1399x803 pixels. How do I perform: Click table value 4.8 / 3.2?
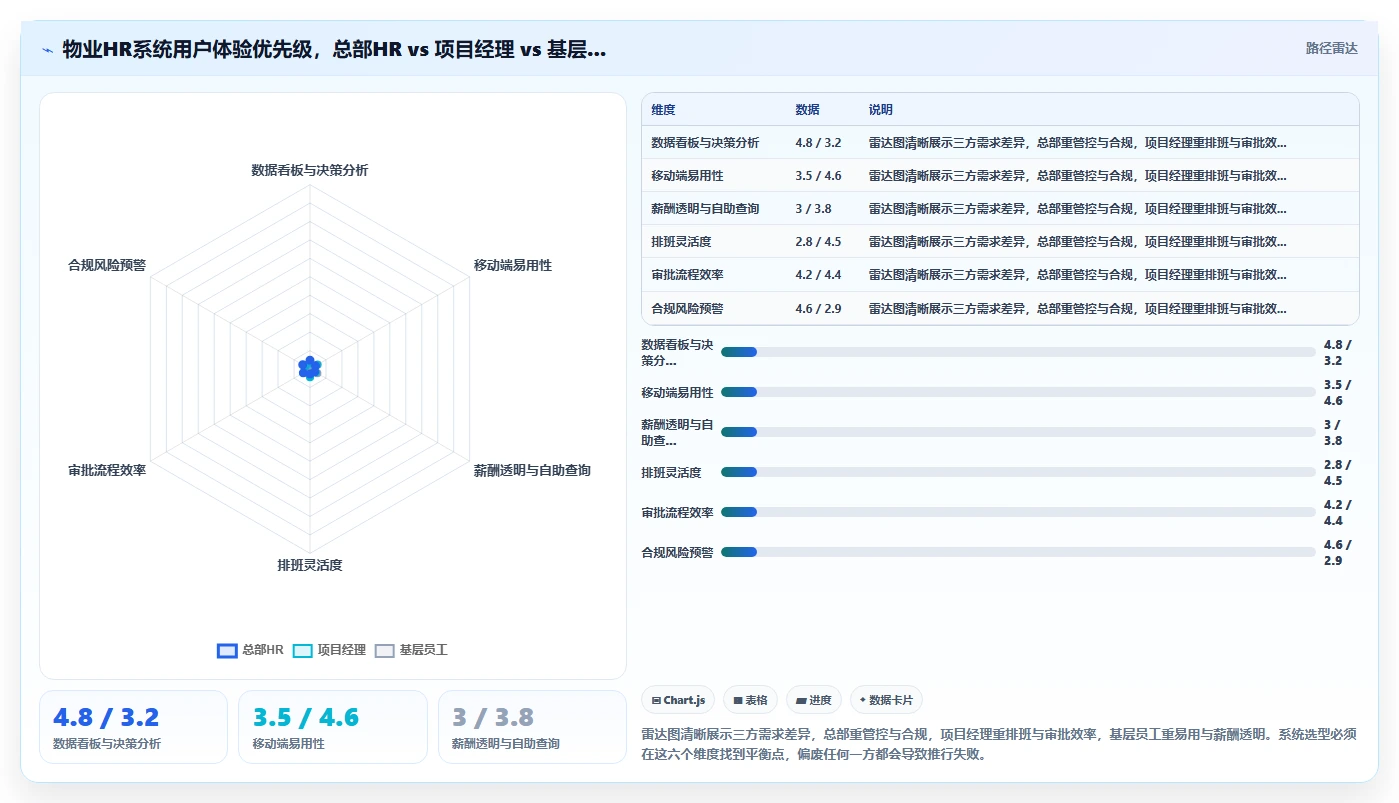pyautogui.click(x=818, y=143)
